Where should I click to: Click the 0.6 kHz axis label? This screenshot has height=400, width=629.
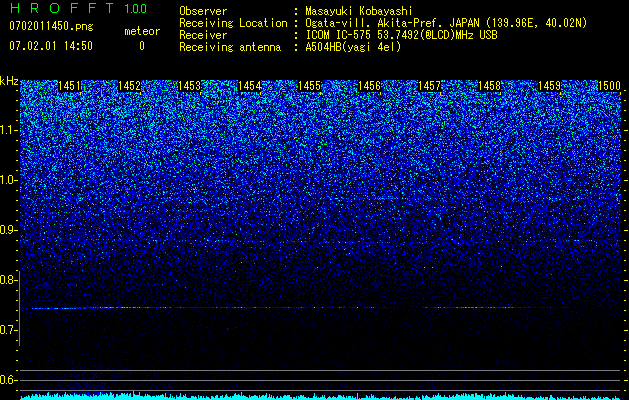9,380
